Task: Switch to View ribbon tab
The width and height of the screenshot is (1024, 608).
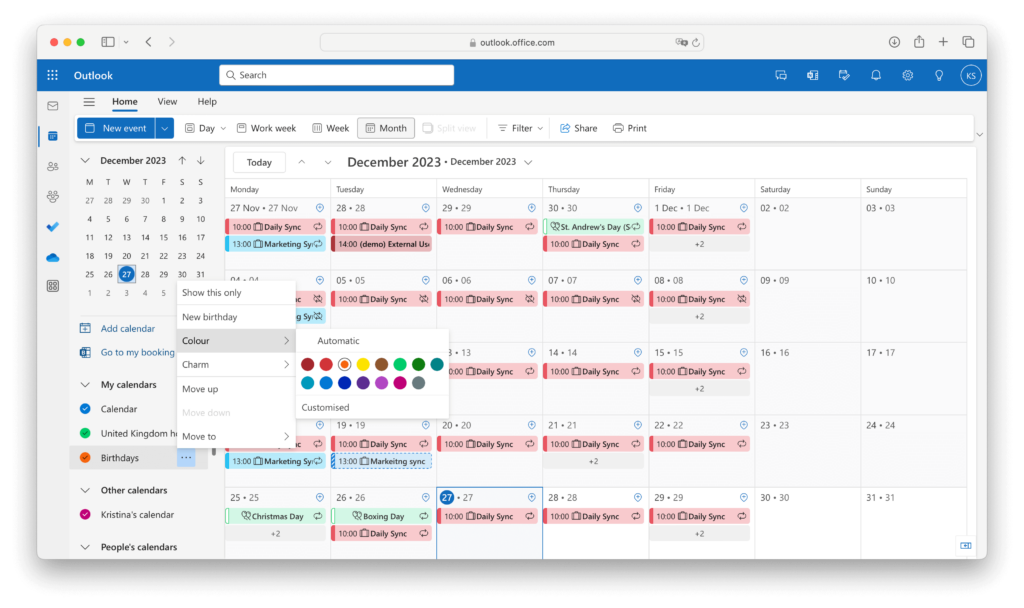Action: pos(167,102)
